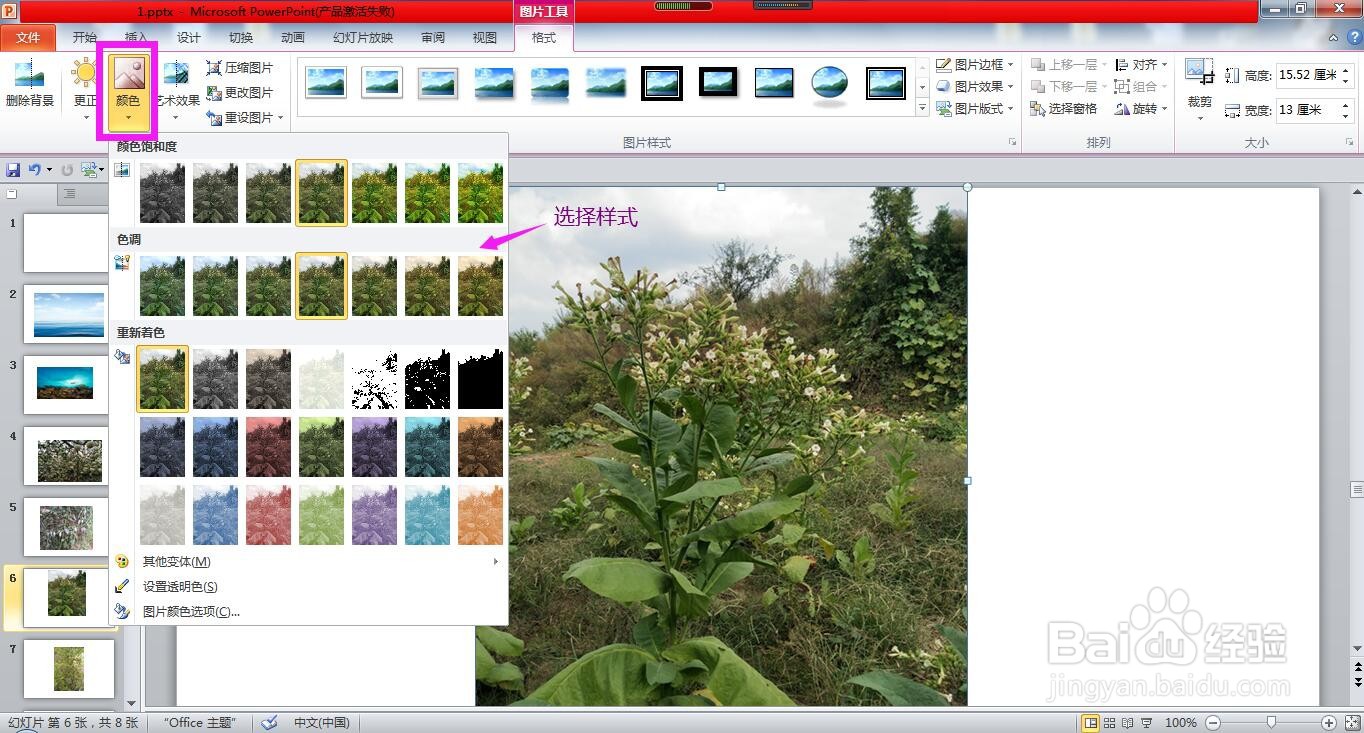Screen dimensions: 1364x733
Task: Select the black double frame picture style
Action: pyautogui.click(x=662, y=83)
